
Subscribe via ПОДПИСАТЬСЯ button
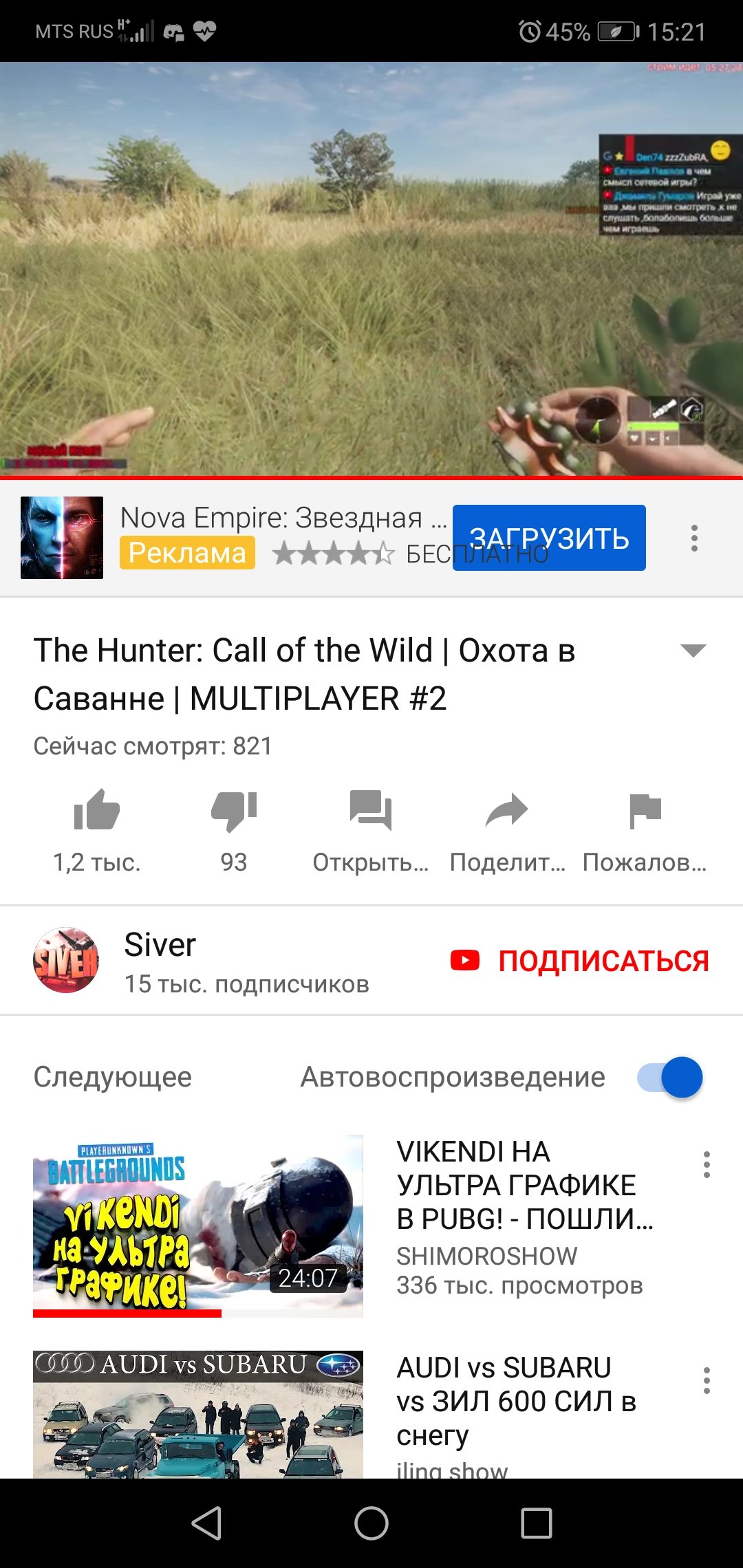point(579,961)
